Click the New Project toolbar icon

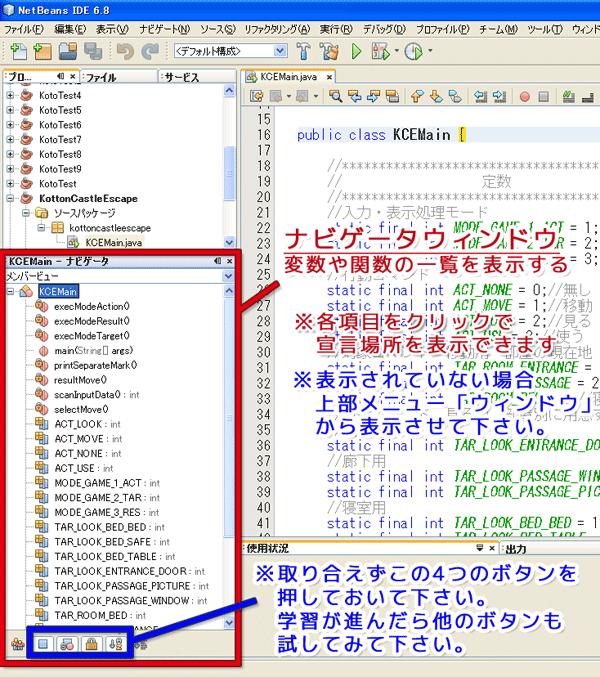pyautogui.click(x=42, y=50)
